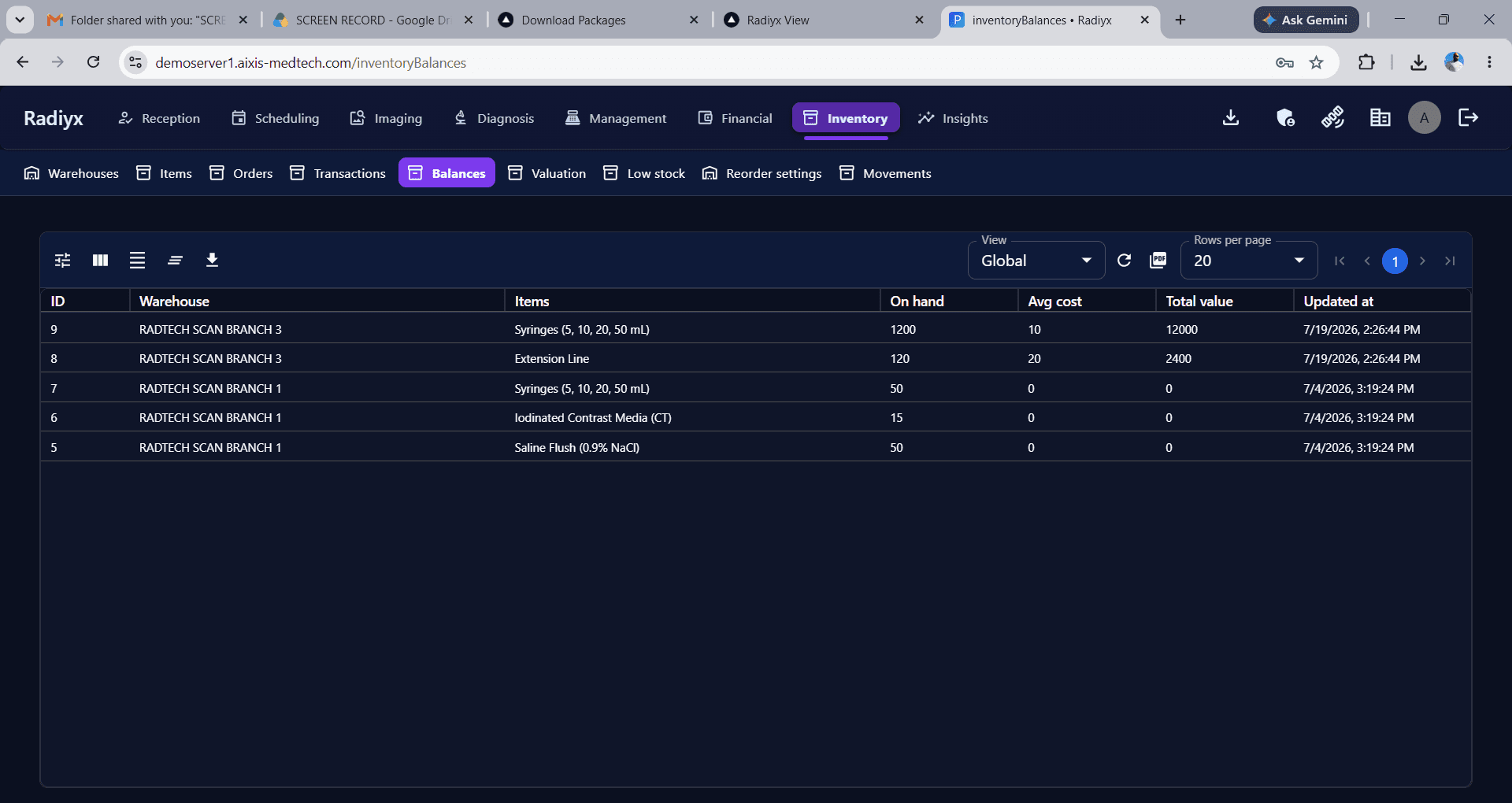Switch to the Warehouses tab
This screenshot has width=1512, height=803.
72,173
